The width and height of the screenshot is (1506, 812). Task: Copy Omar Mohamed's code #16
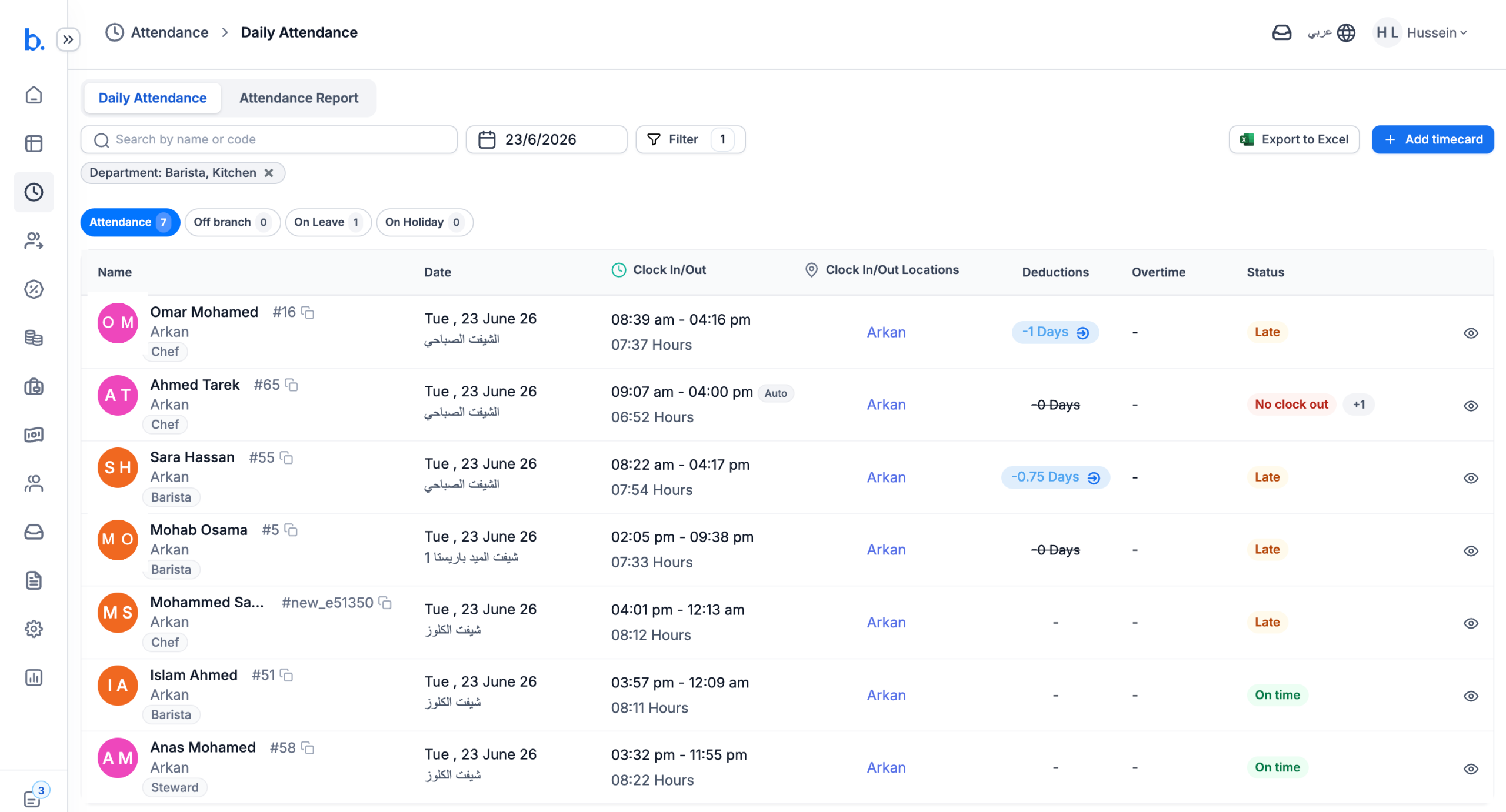(308, 312)
